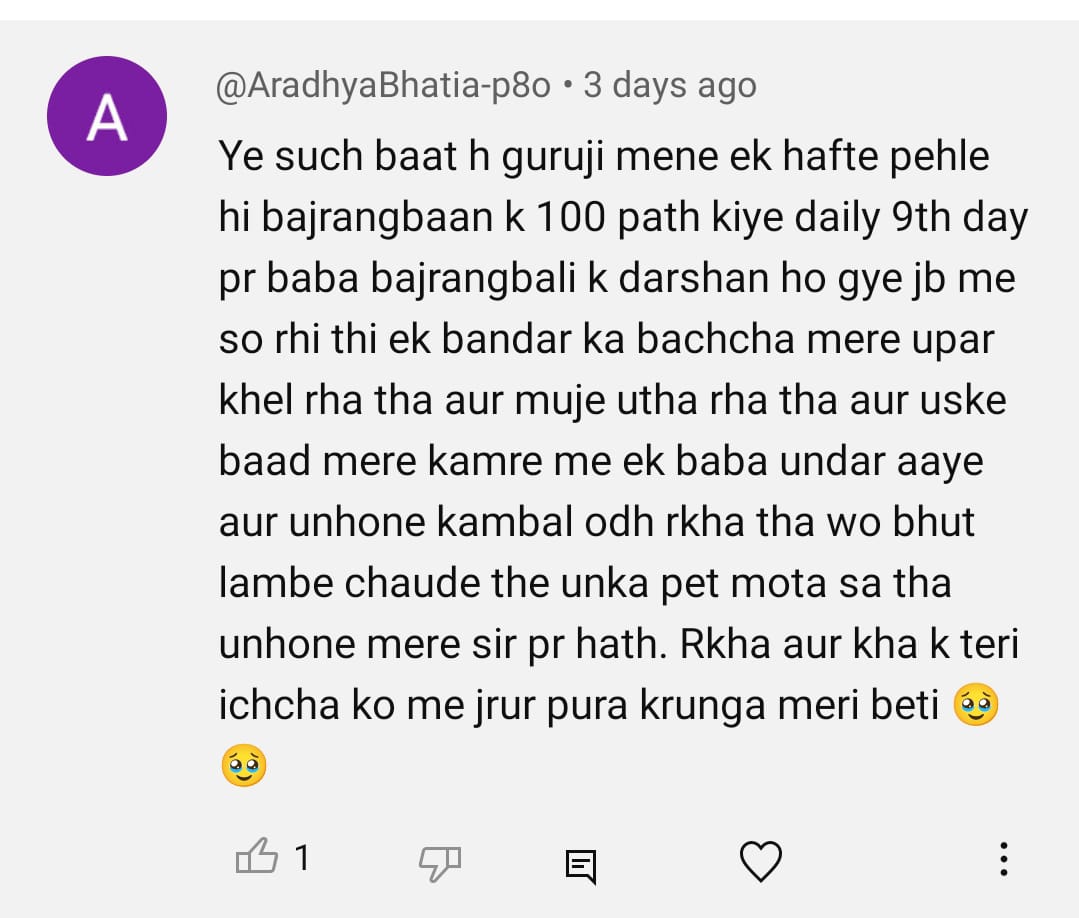The image size is (1079, 918).
Task: Open replies using the comment icon
Action: (x=581, y=866)
